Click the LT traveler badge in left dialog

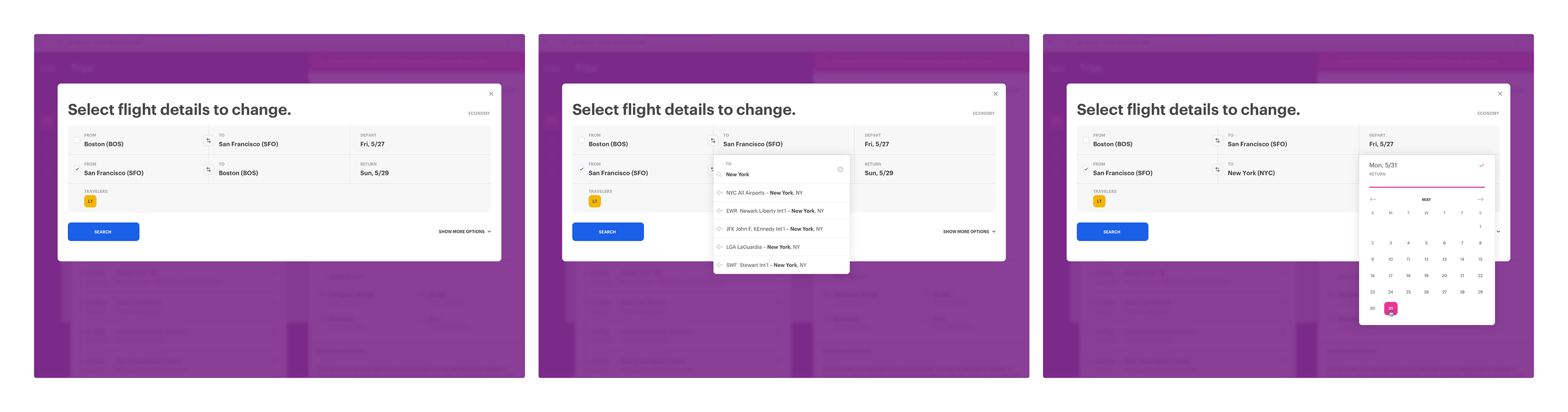[90, 201]
